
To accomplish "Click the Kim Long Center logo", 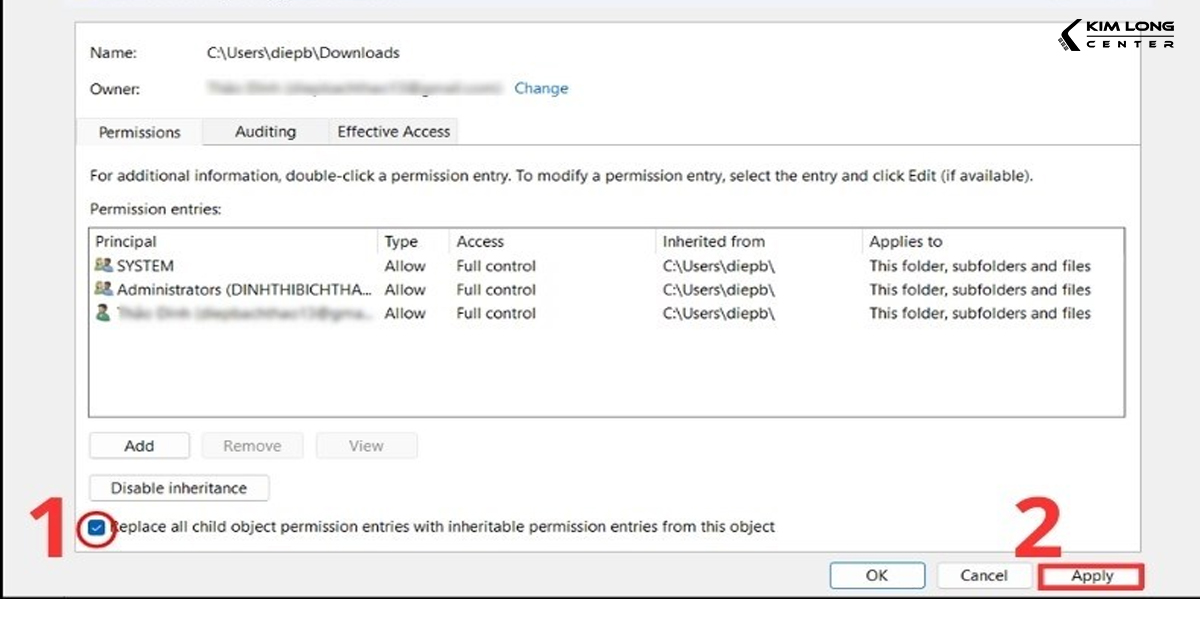I will coord(1116,37).
